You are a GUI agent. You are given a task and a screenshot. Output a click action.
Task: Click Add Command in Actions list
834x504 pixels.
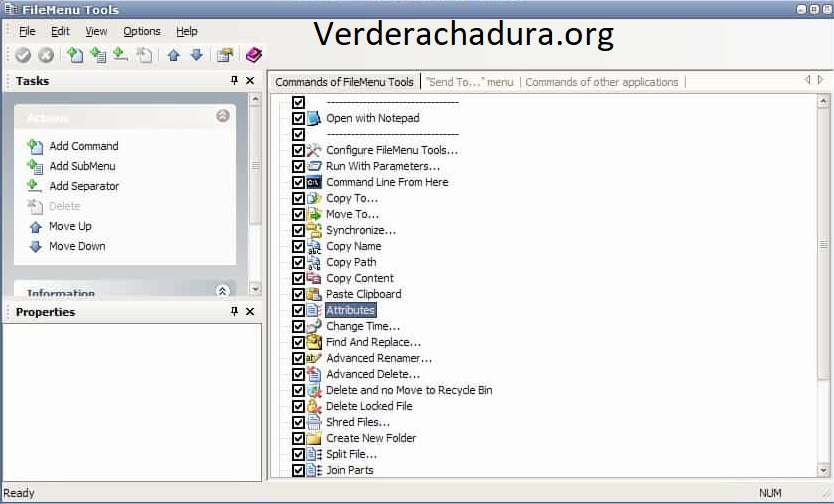(x=84, y=146)
